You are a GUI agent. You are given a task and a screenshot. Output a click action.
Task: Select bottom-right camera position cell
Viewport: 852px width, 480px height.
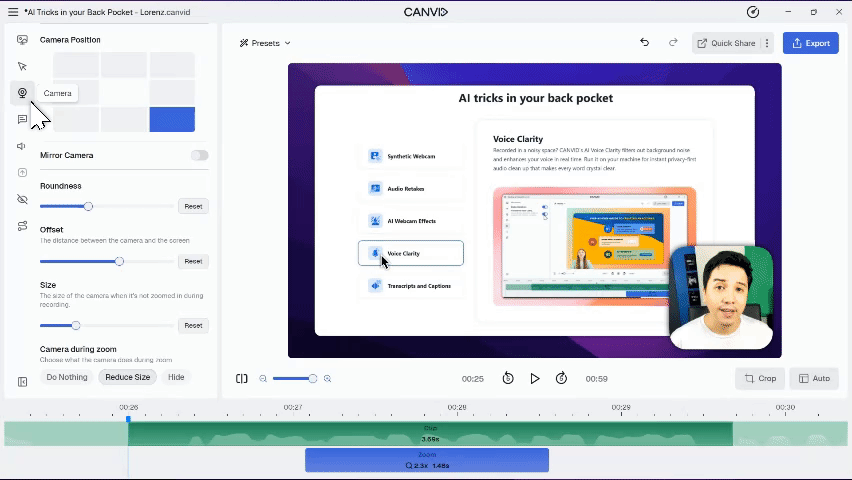172,120
